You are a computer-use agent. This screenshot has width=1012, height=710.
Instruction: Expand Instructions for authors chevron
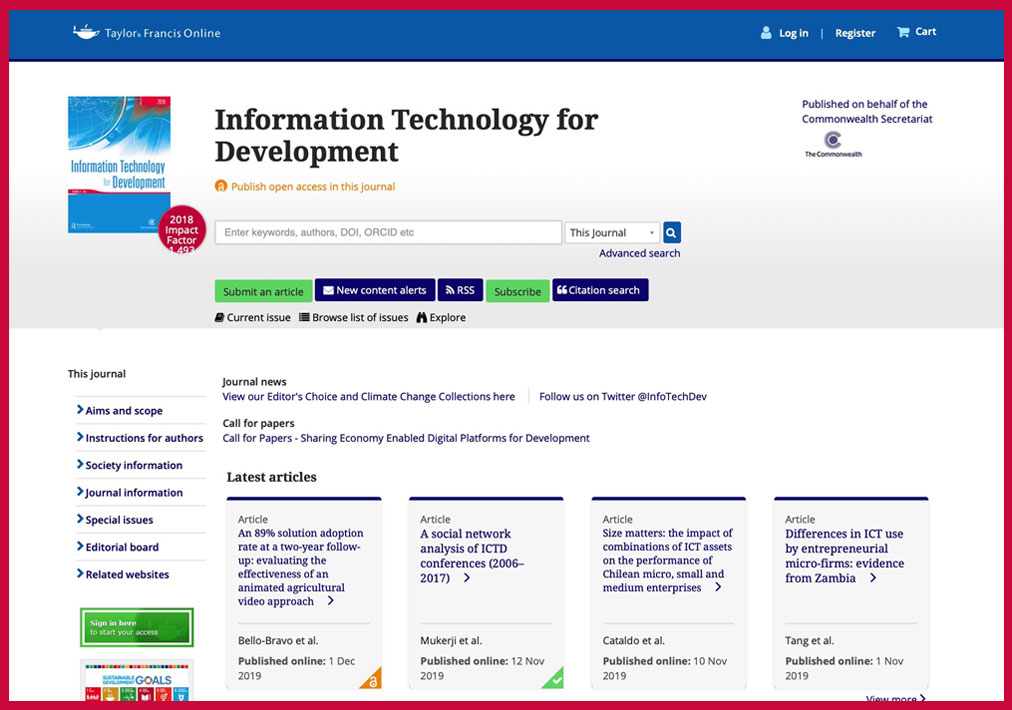80,437
